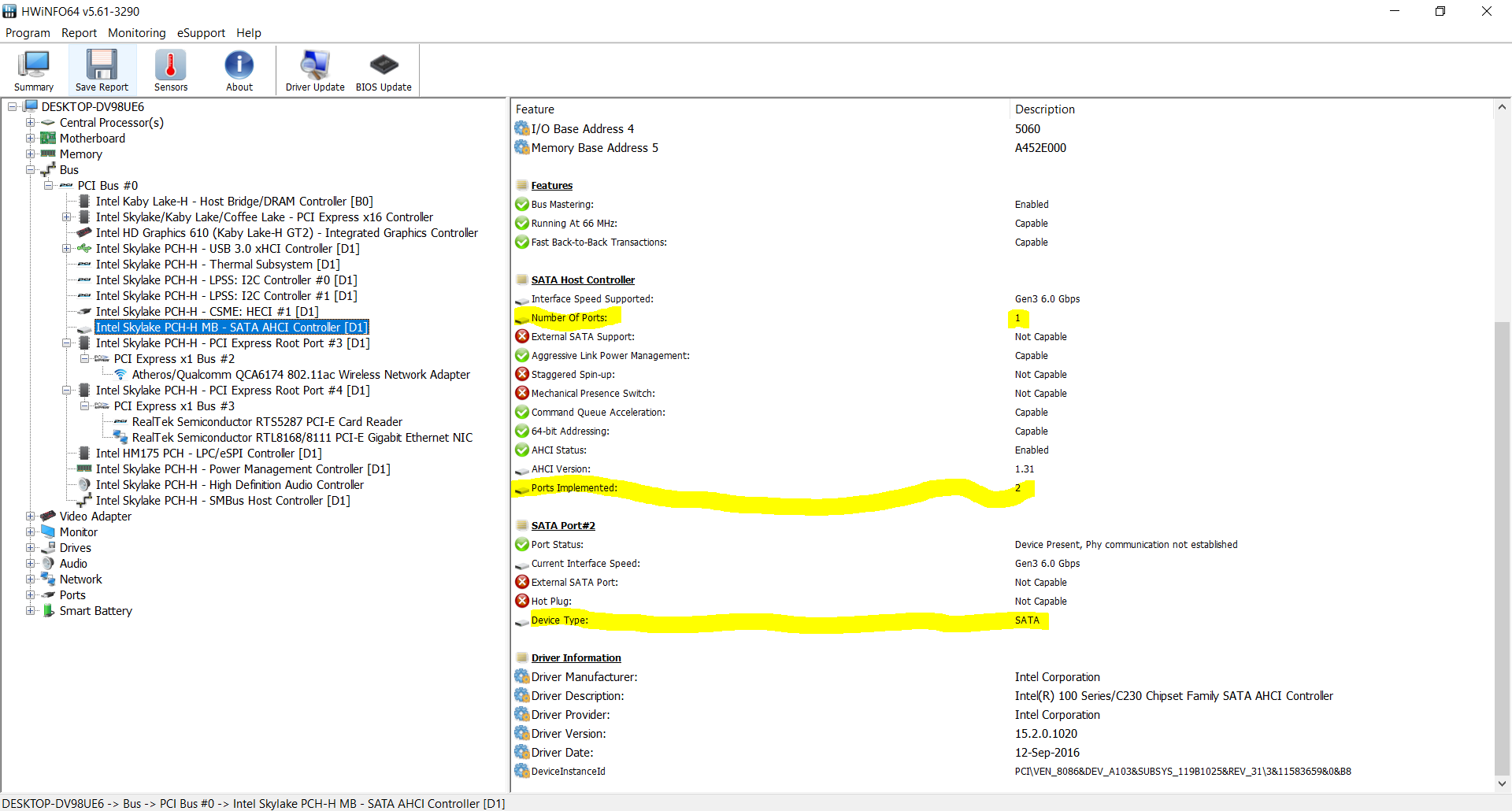Select RealTek RTL8168/8111 Gigabit Ethernet NIC
The width and height of the screenshot is (1512, 811).
302,438
